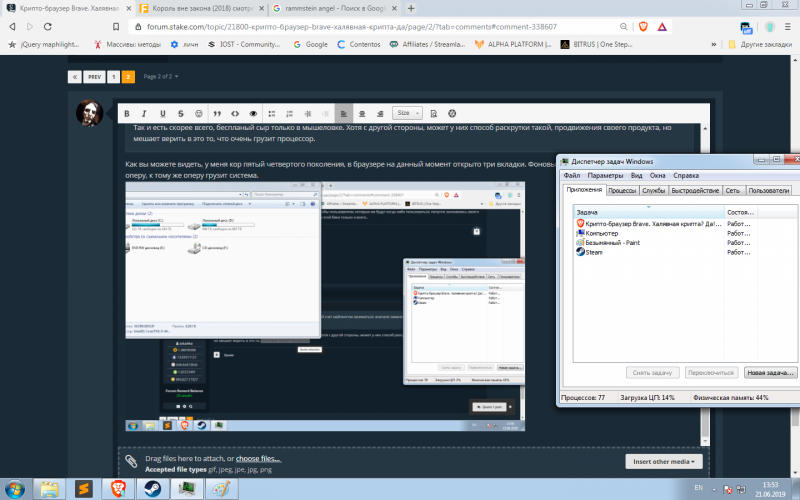Screen dimensions: 800x500
Task: Click the Brave Rewards triangle icon
Action: 662,27
